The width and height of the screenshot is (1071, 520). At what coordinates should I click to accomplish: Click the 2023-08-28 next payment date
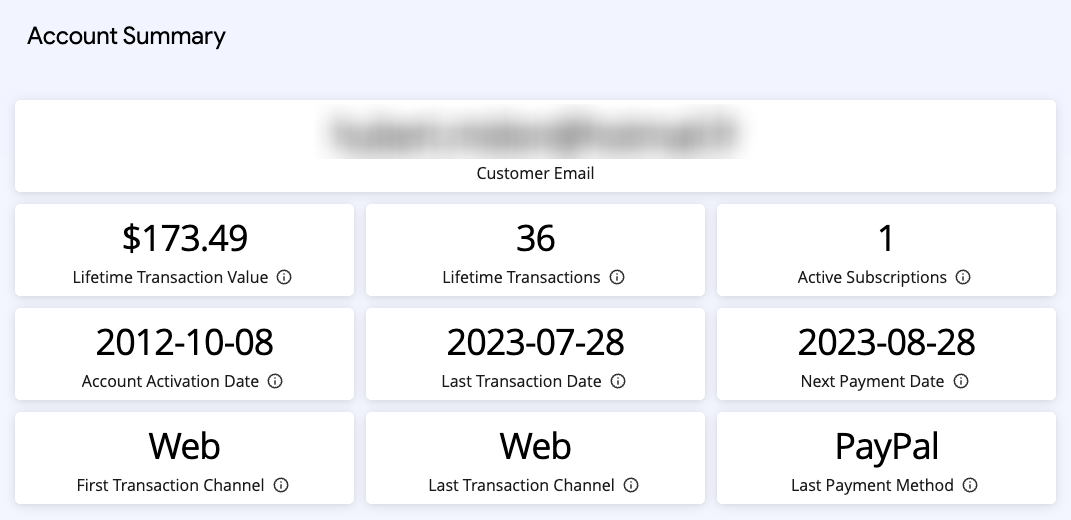887,342
